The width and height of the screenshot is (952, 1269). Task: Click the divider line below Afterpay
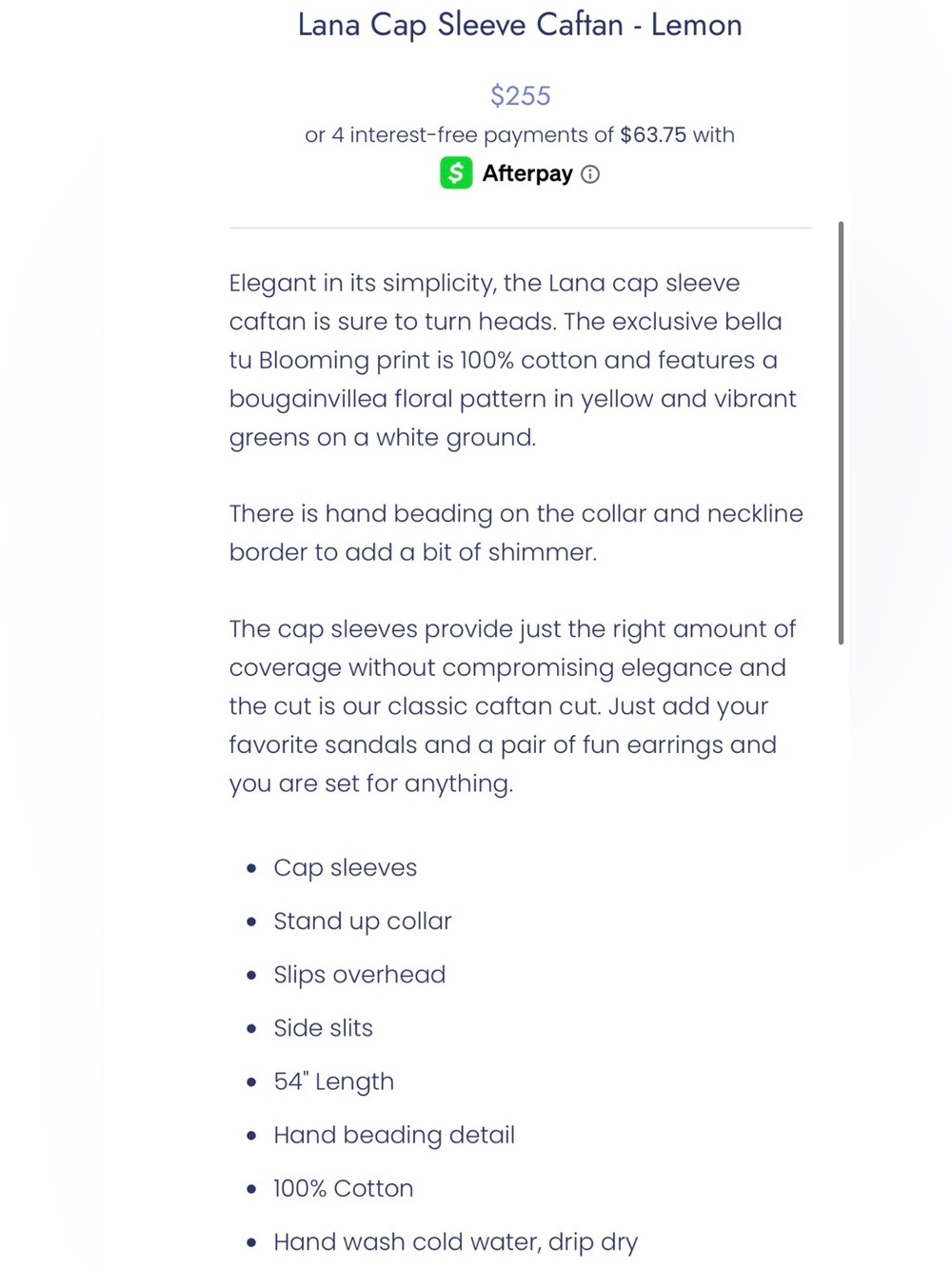[x=520, y=228]
